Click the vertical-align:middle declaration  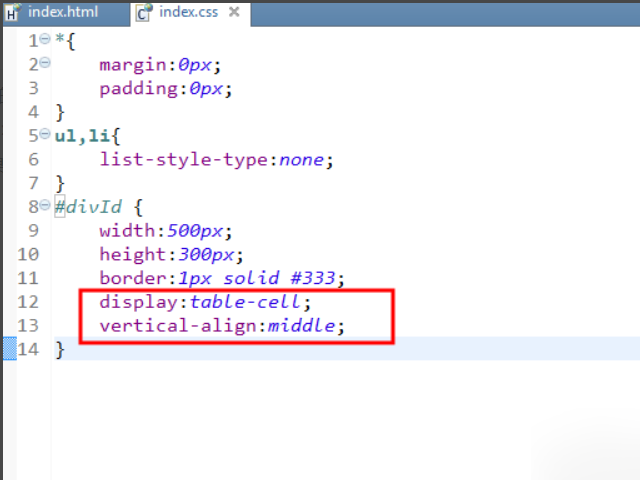[x=222, y=326]
